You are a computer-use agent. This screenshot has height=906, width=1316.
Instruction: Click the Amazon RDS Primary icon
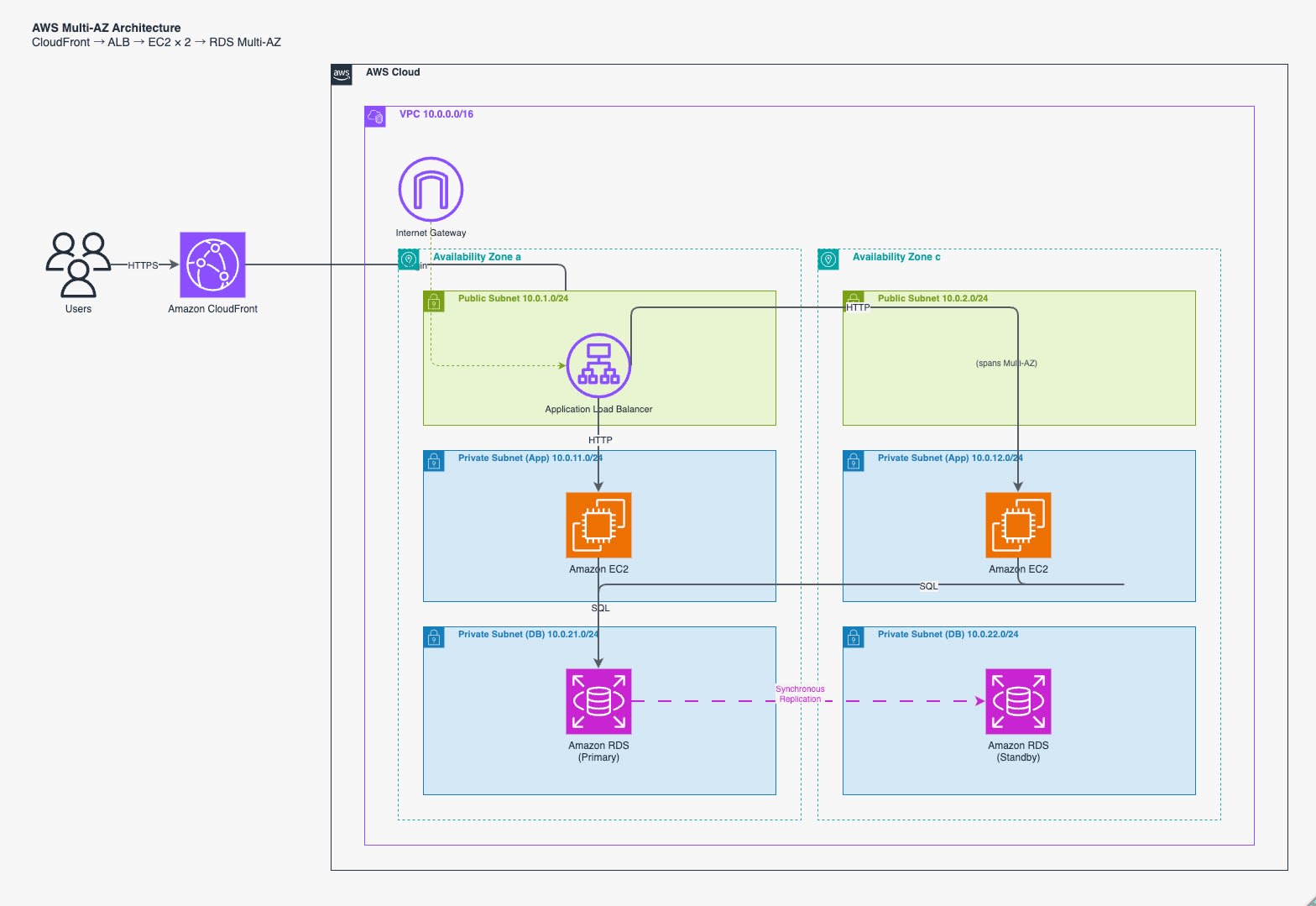coord(599,702)
